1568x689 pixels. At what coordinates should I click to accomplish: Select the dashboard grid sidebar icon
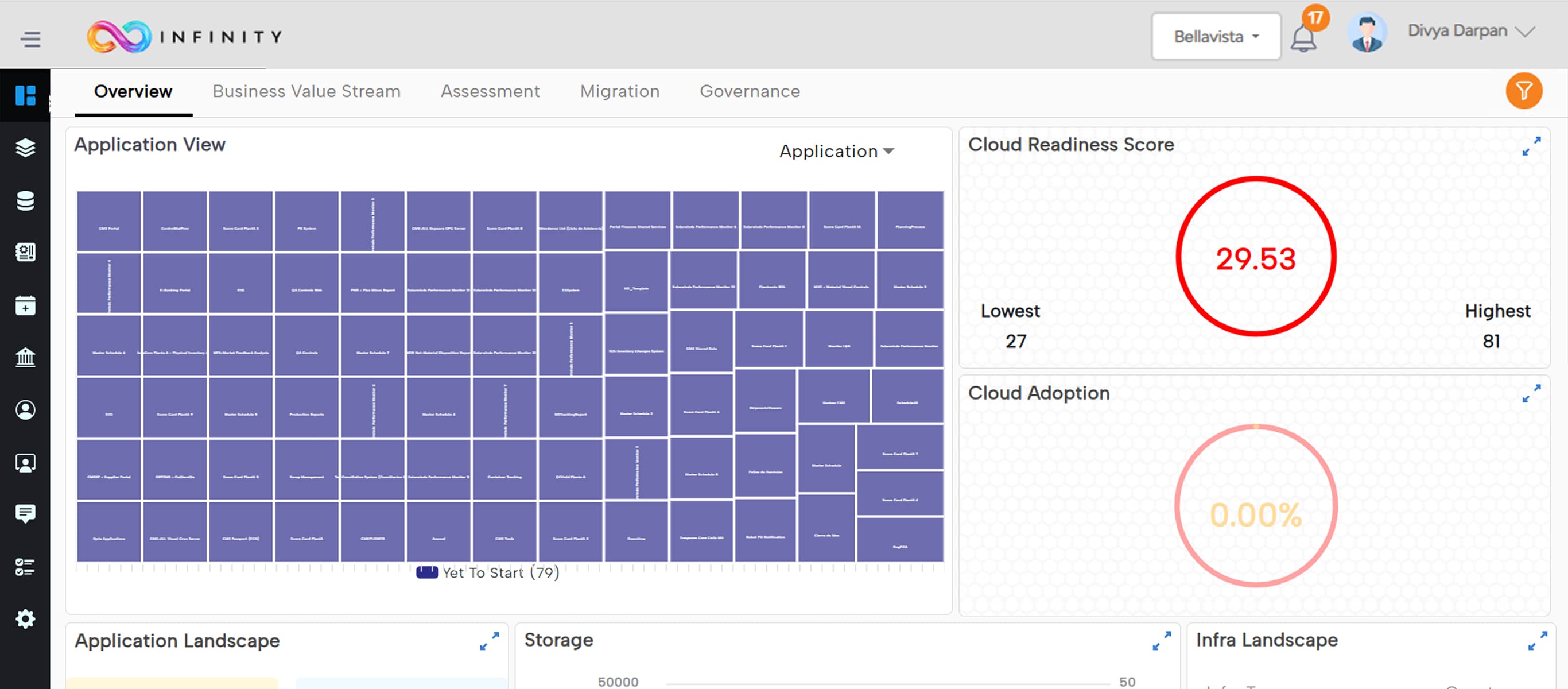coord(25,95)
